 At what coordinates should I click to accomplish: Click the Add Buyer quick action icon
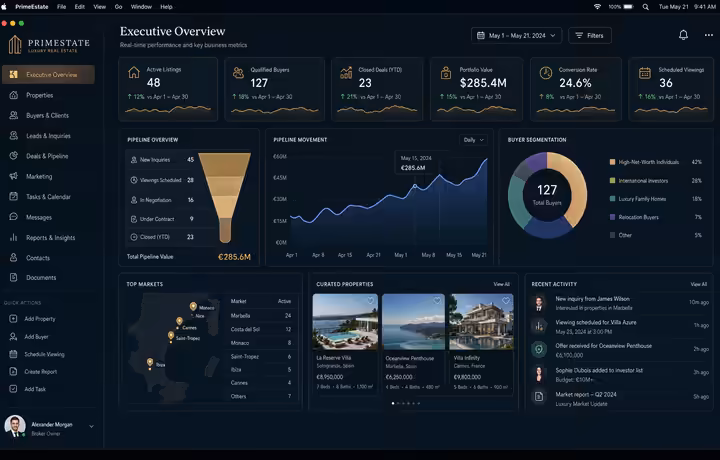click(13, 337)
